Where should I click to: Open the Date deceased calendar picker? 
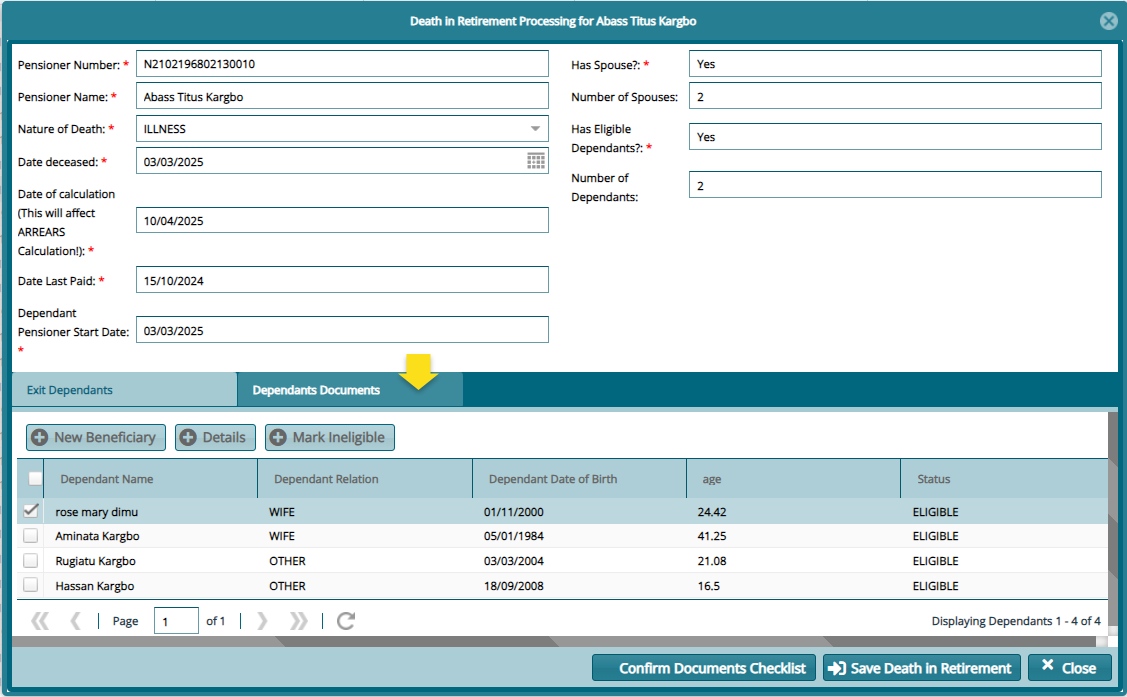pos(536,161)
